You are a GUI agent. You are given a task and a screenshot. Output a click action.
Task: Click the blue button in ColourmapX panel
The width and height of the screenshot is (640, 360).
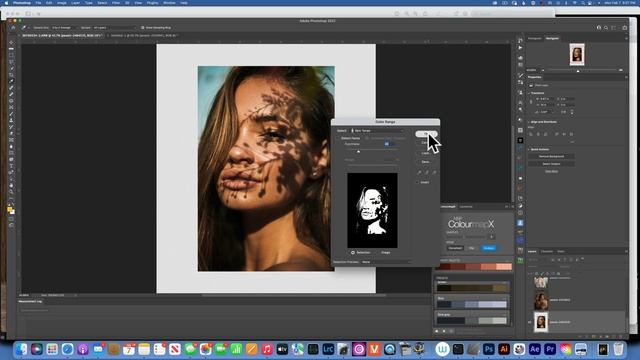pyautogui.click(x=489, y=248)
